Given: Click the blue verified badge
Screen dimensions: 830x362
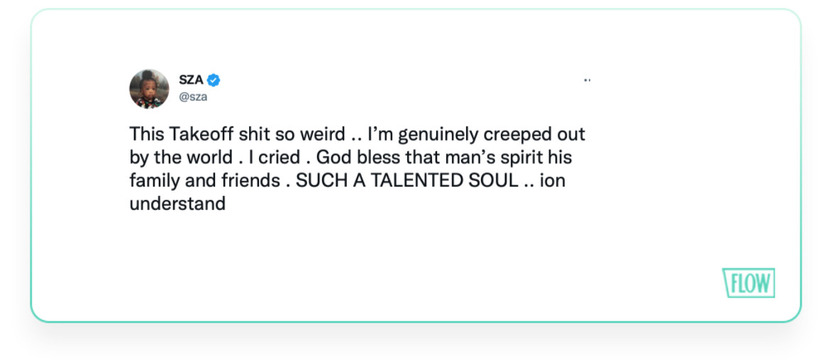Looking at the screenshot, I should [214, 80].
